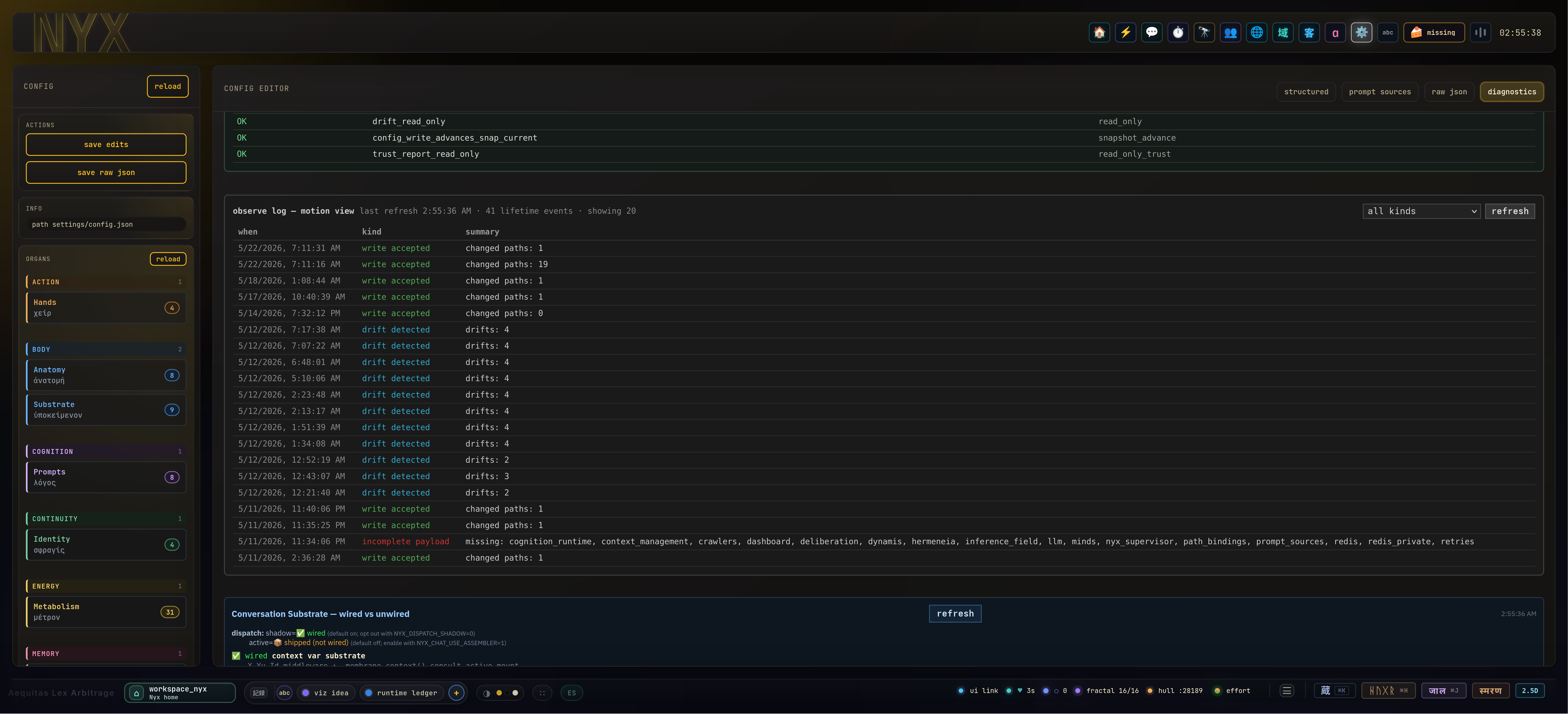Click the stopwatch timer icon
This screenshot has width=1568, height=714.
click(x=1178, y=33)
